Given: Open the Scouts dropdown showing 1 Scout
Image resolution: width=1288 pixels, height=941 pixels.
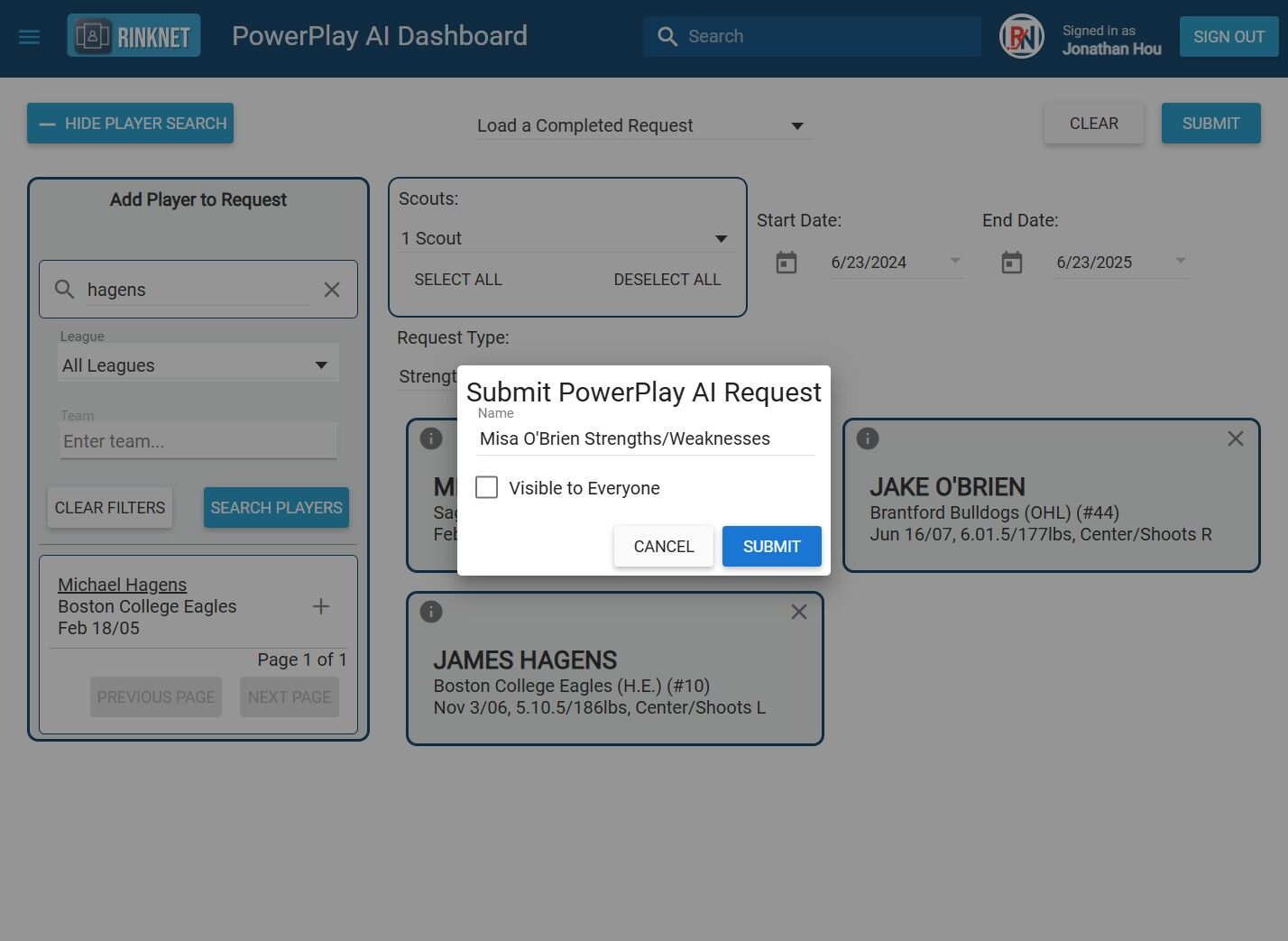Looking at the screenshot, I should 568,238.
